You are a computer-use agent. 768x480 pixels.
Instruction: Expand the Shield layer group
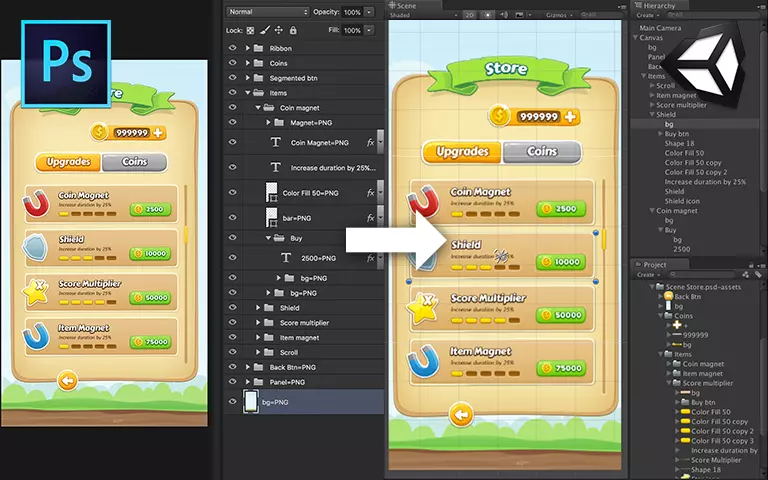257,308
